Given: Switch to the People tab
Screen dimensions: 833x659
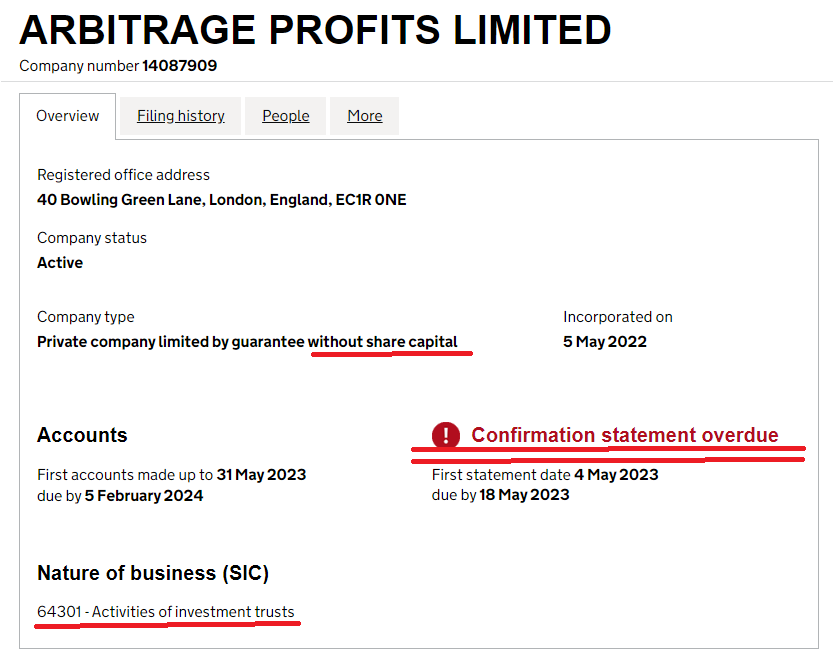Looking at the screenshot, I should (x=285, y=116).
